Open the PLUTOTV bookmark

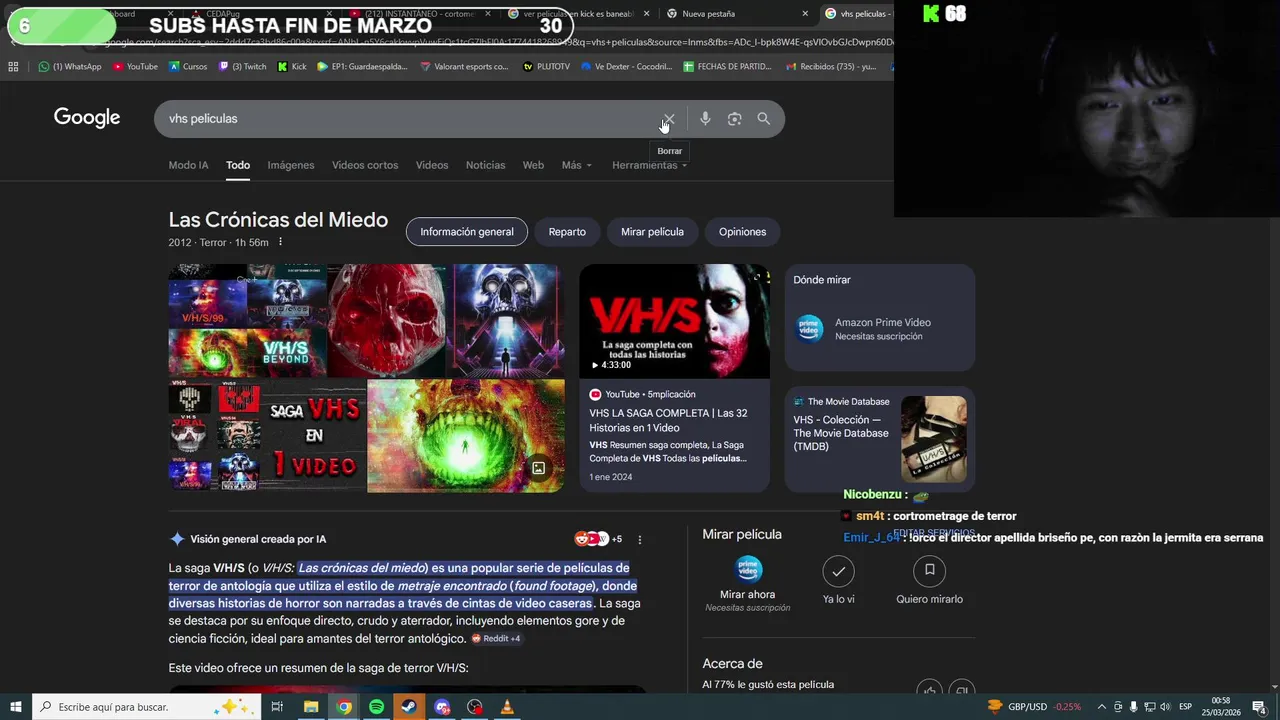tap(546, 67)
